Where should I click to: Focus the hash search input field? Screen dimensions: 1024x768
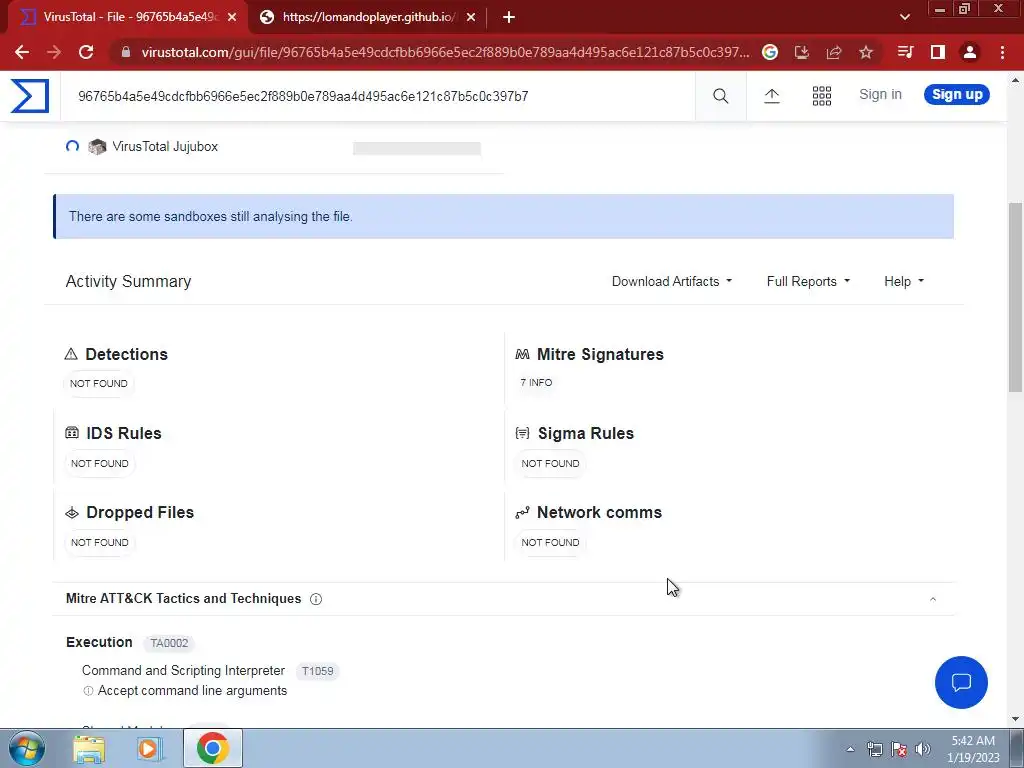coord(377,97)
